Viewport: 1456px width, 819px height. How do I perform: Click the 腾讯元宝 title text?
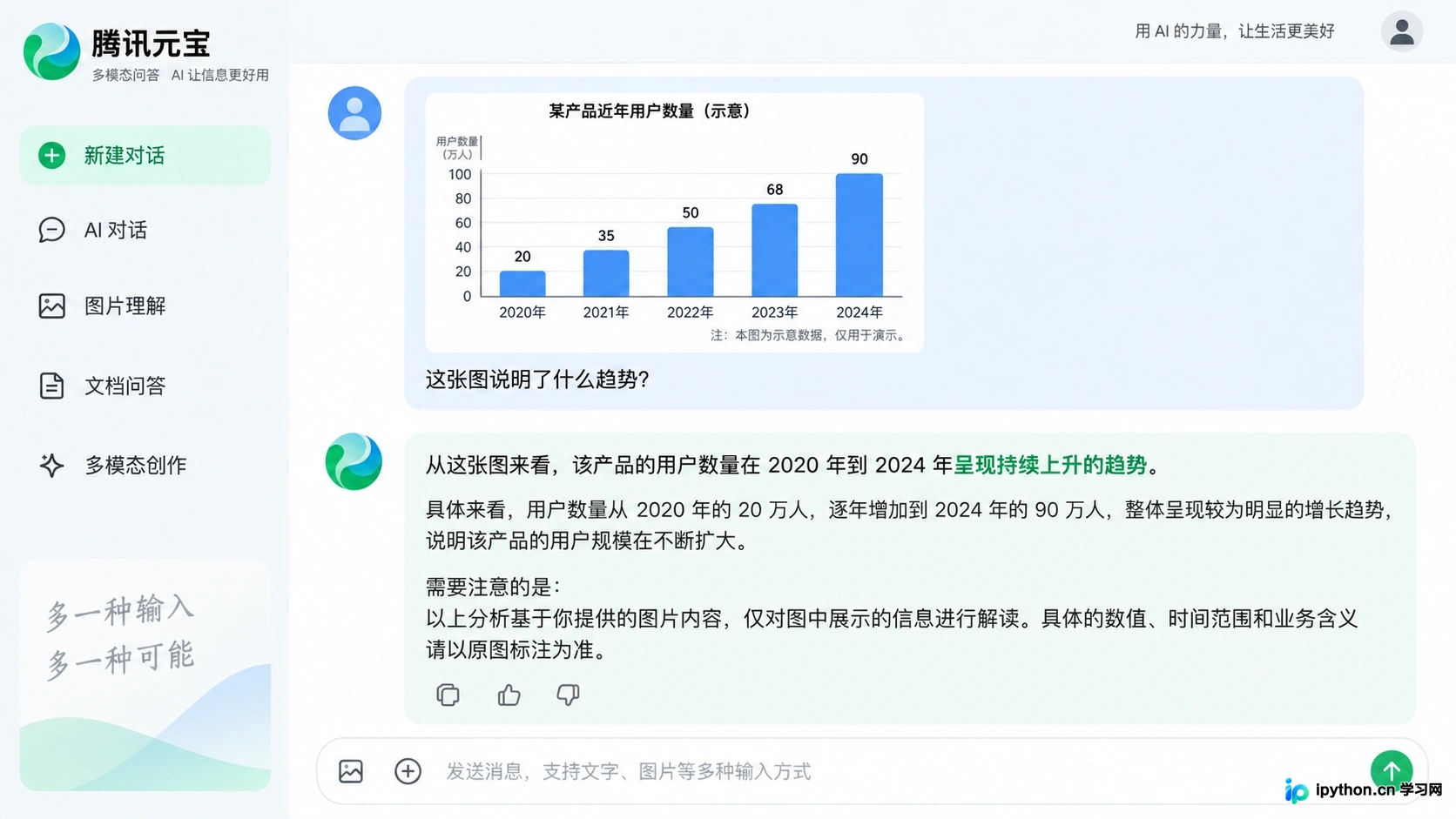pyautogui.click(x=151, y=44)
